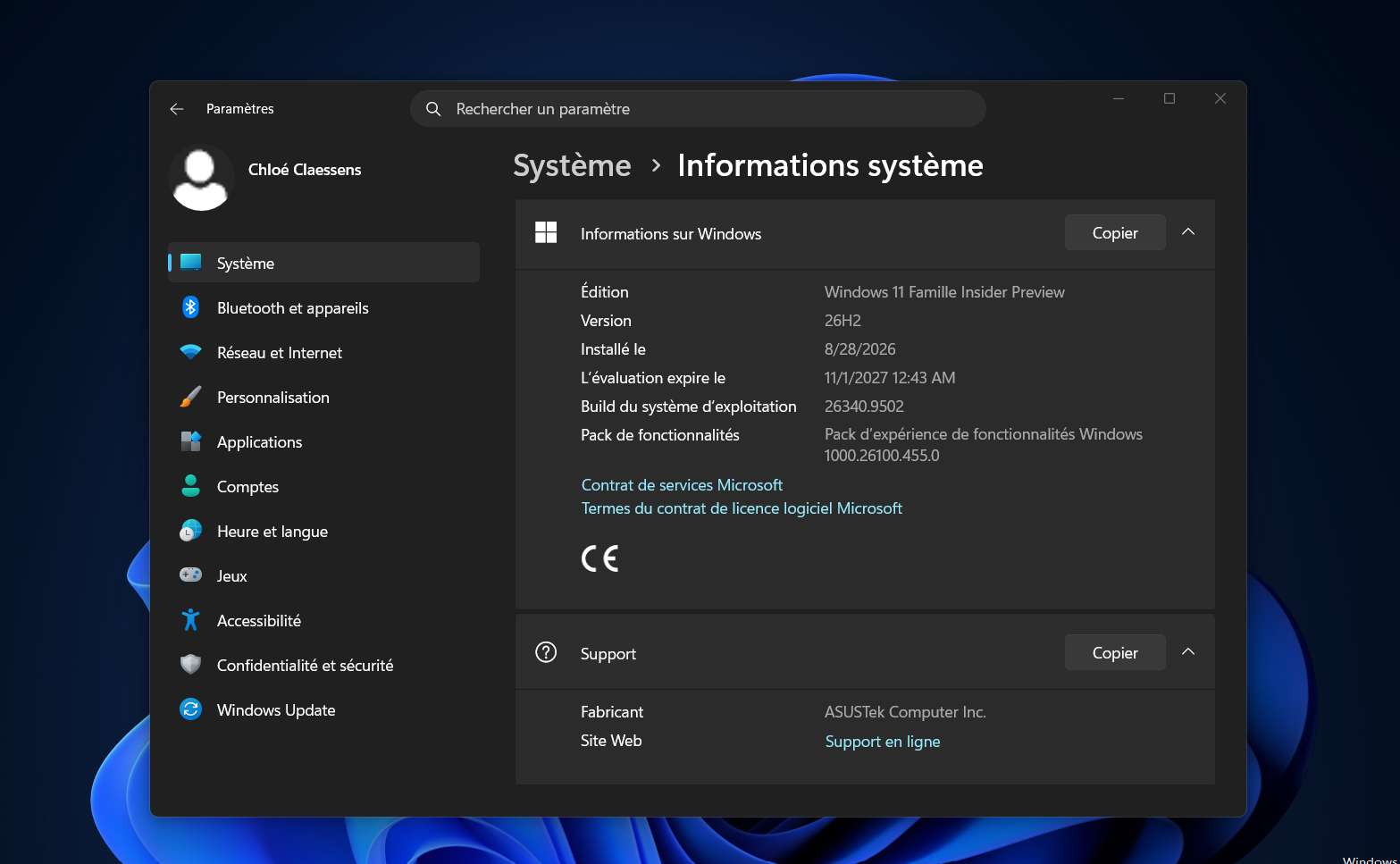This screenshot has width=1400, height=864.
Task: Click the Build du système d'exploitation label
Action: pyautogui.click(x=689, y=407)
